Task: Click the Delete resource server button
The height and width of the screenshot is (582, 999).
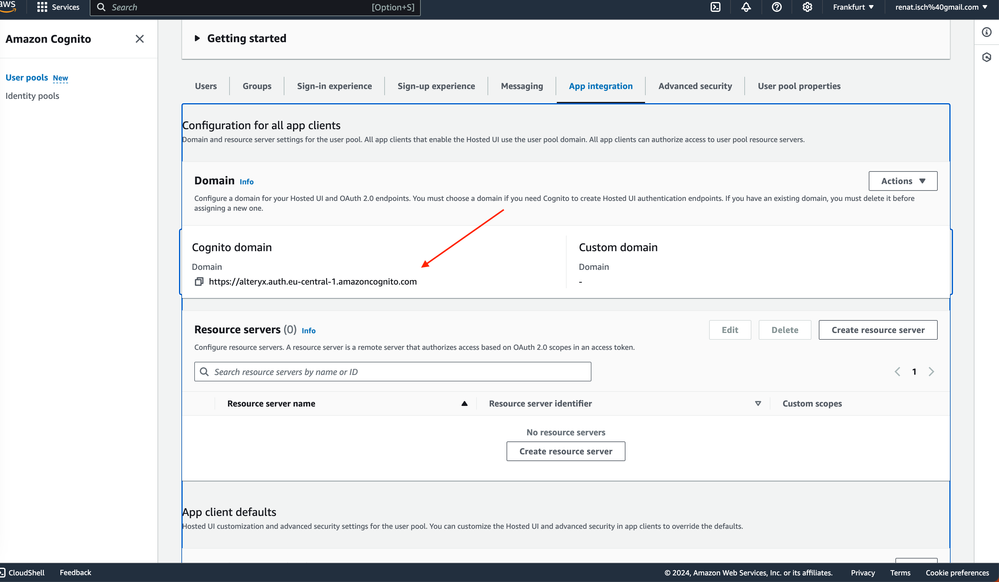Action: pos(785,330)
